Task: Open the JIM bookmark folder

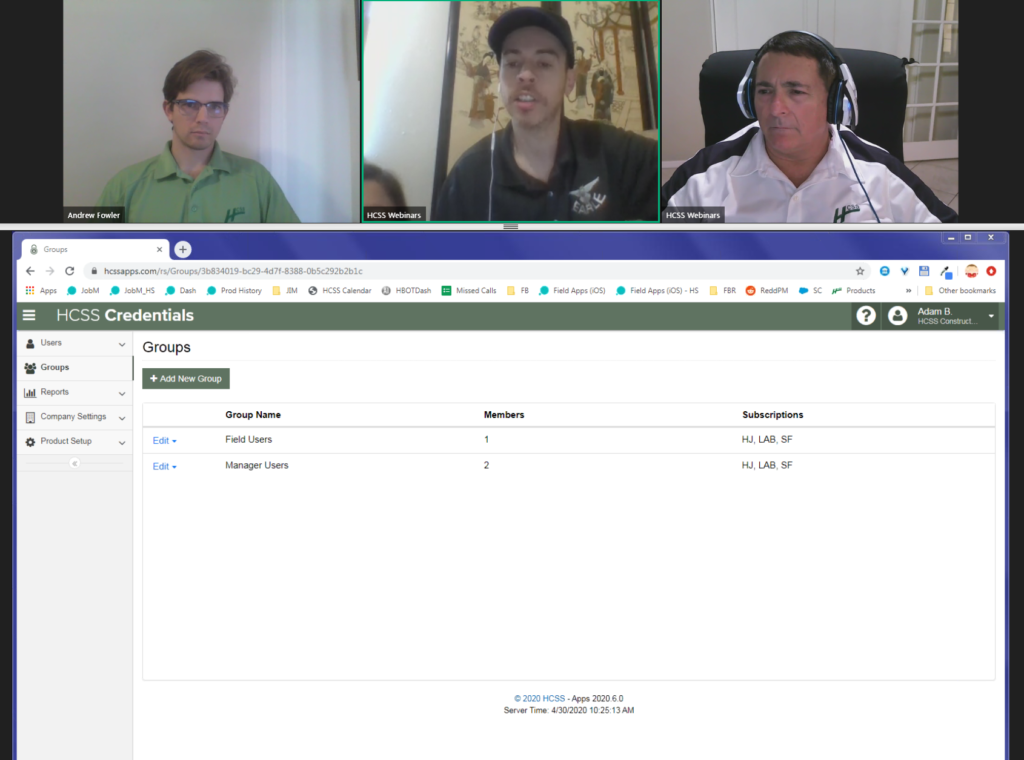Action: click(285, 291)
